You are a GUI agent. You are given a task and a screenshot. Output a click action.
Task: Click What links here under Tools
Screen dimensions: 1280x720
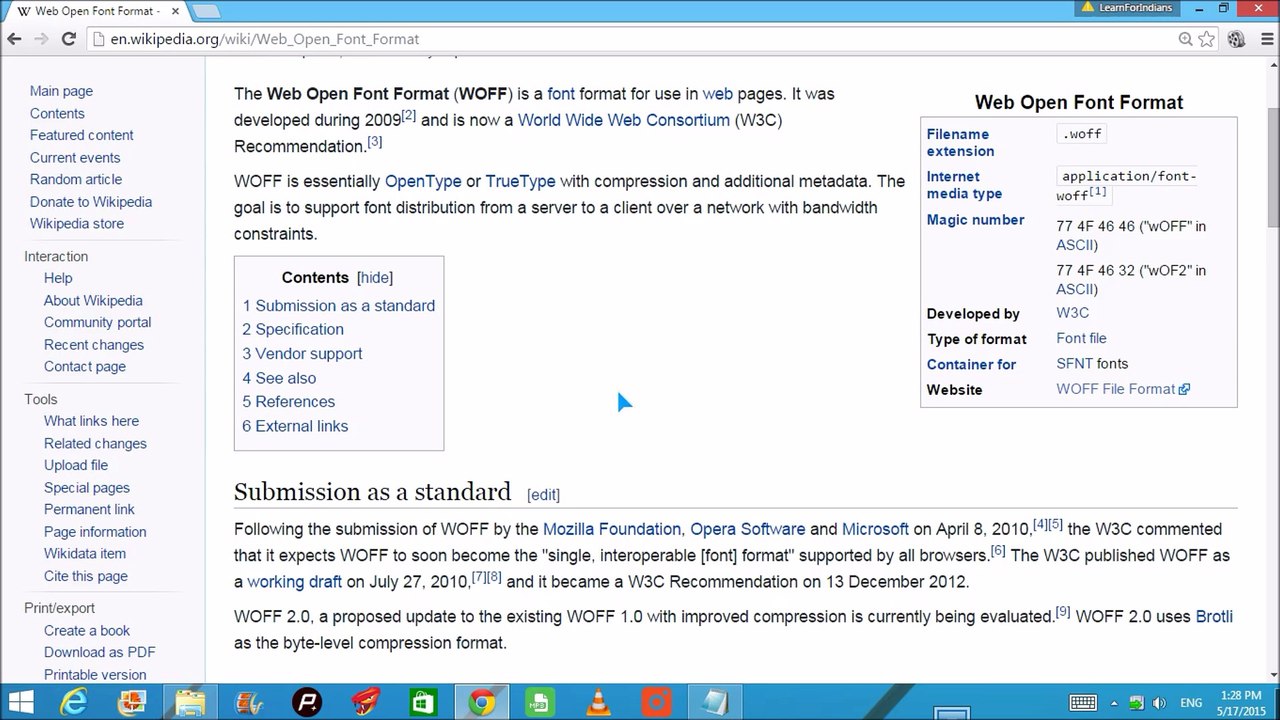click(x=91, y=421)
